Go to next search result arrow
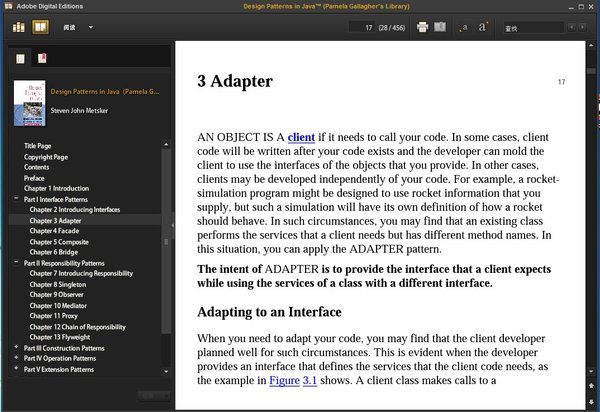This screenshot has width=600, height=412. coord(582,27)
